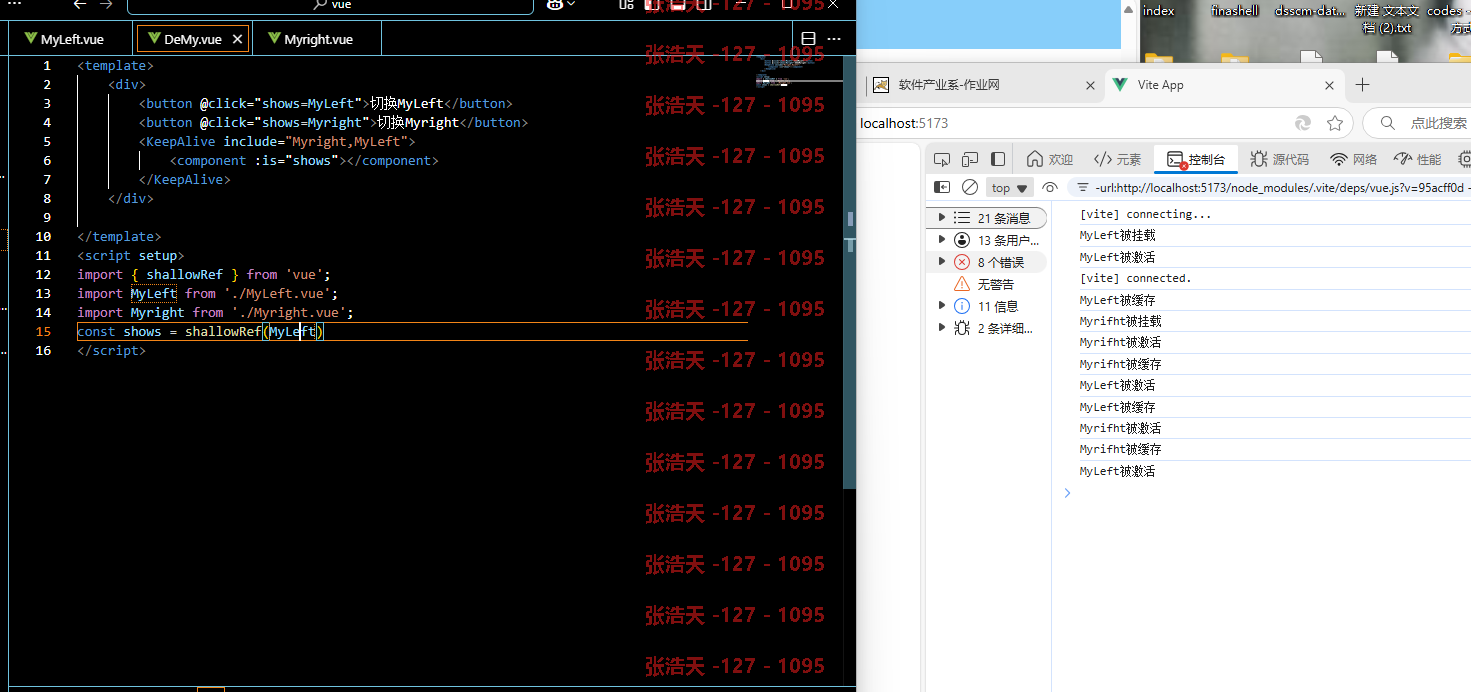Image resolution: width=1471 pixels, height=692 pixels.
Task: Click the "[vite] connecting..." log line
Action: 1145,214
